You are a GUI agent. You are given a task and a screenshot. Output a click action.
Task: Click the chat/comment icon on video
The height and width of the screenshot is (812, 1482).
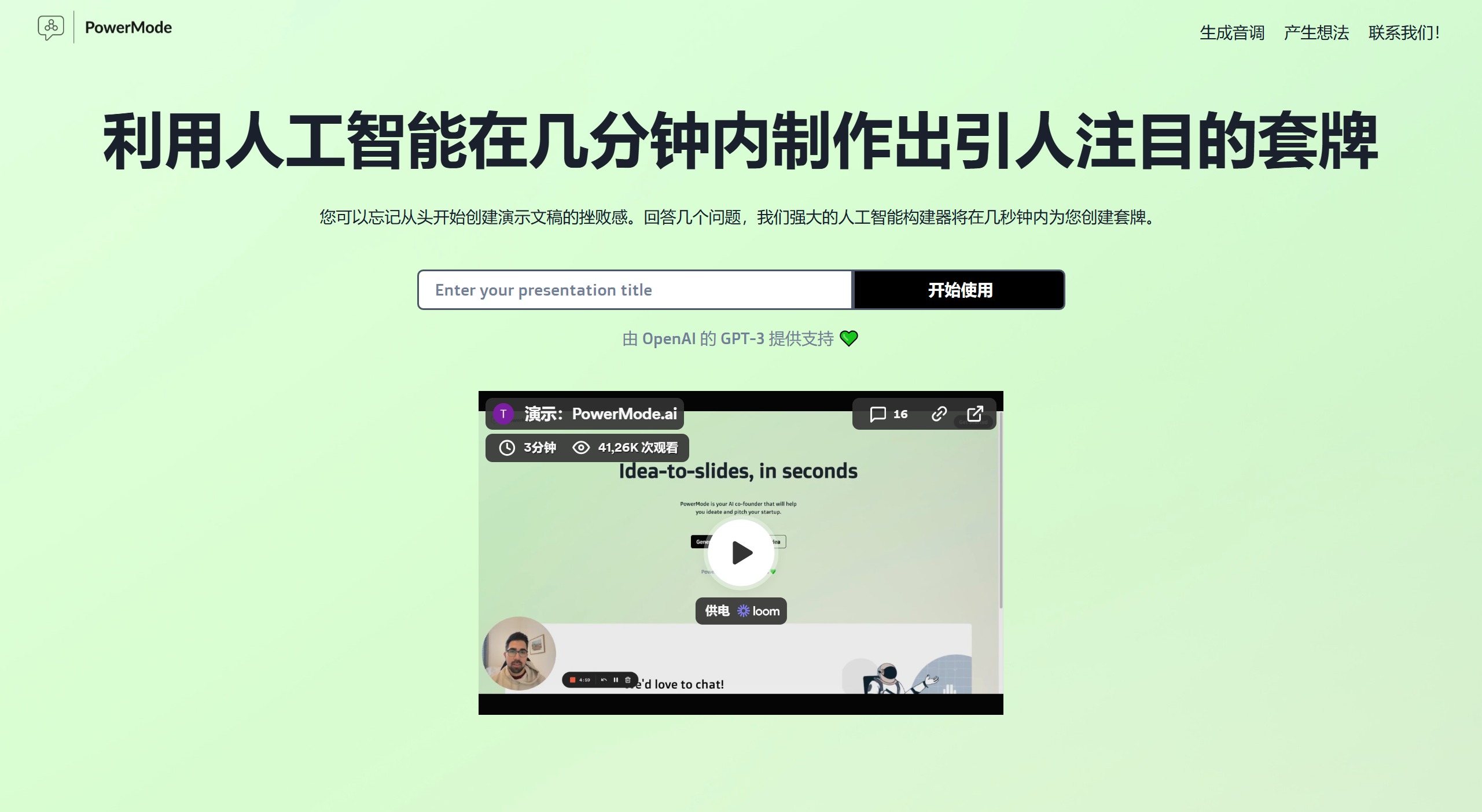click(x=877, y=414)
